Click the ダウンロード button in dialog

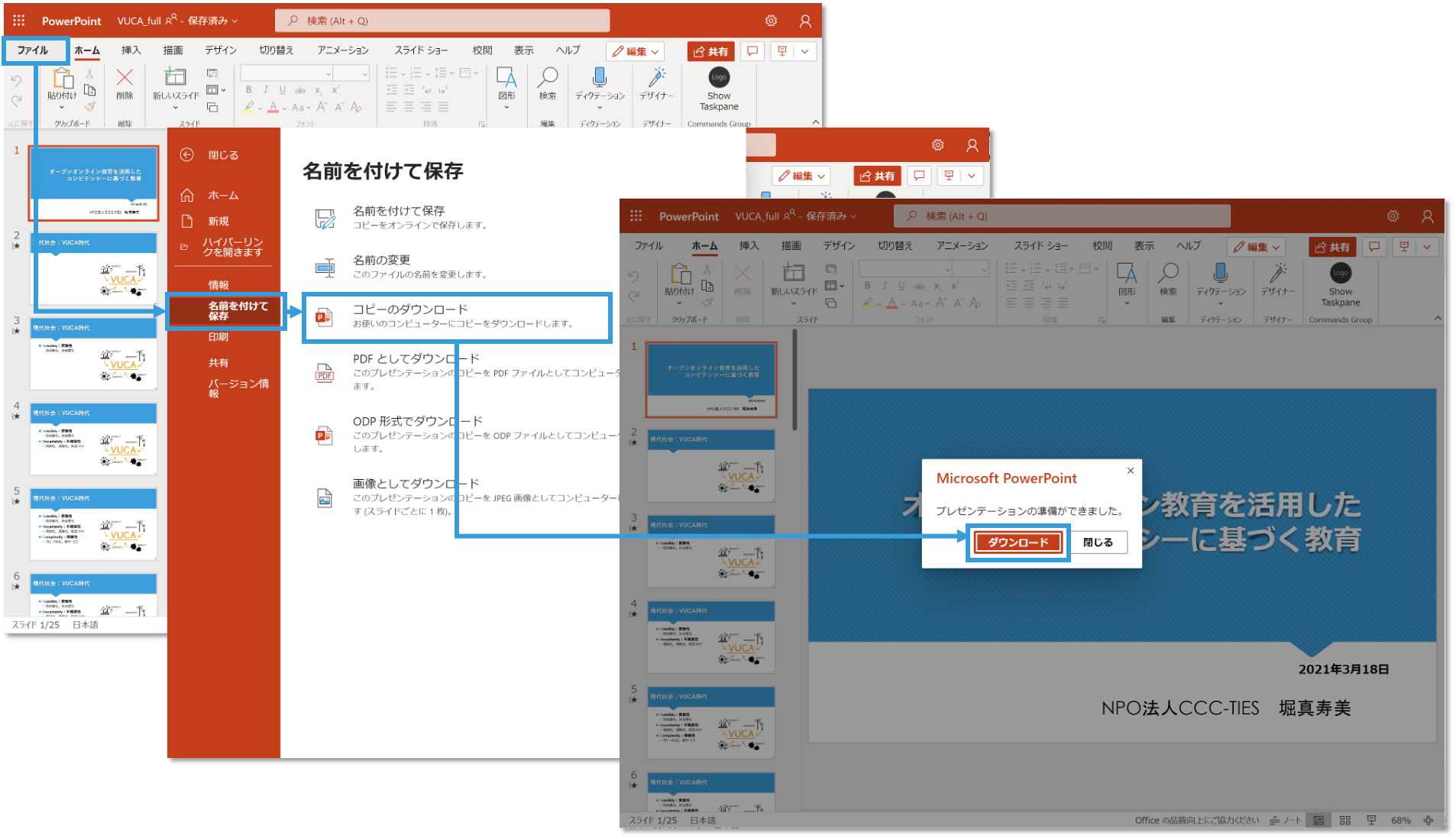1018,543
